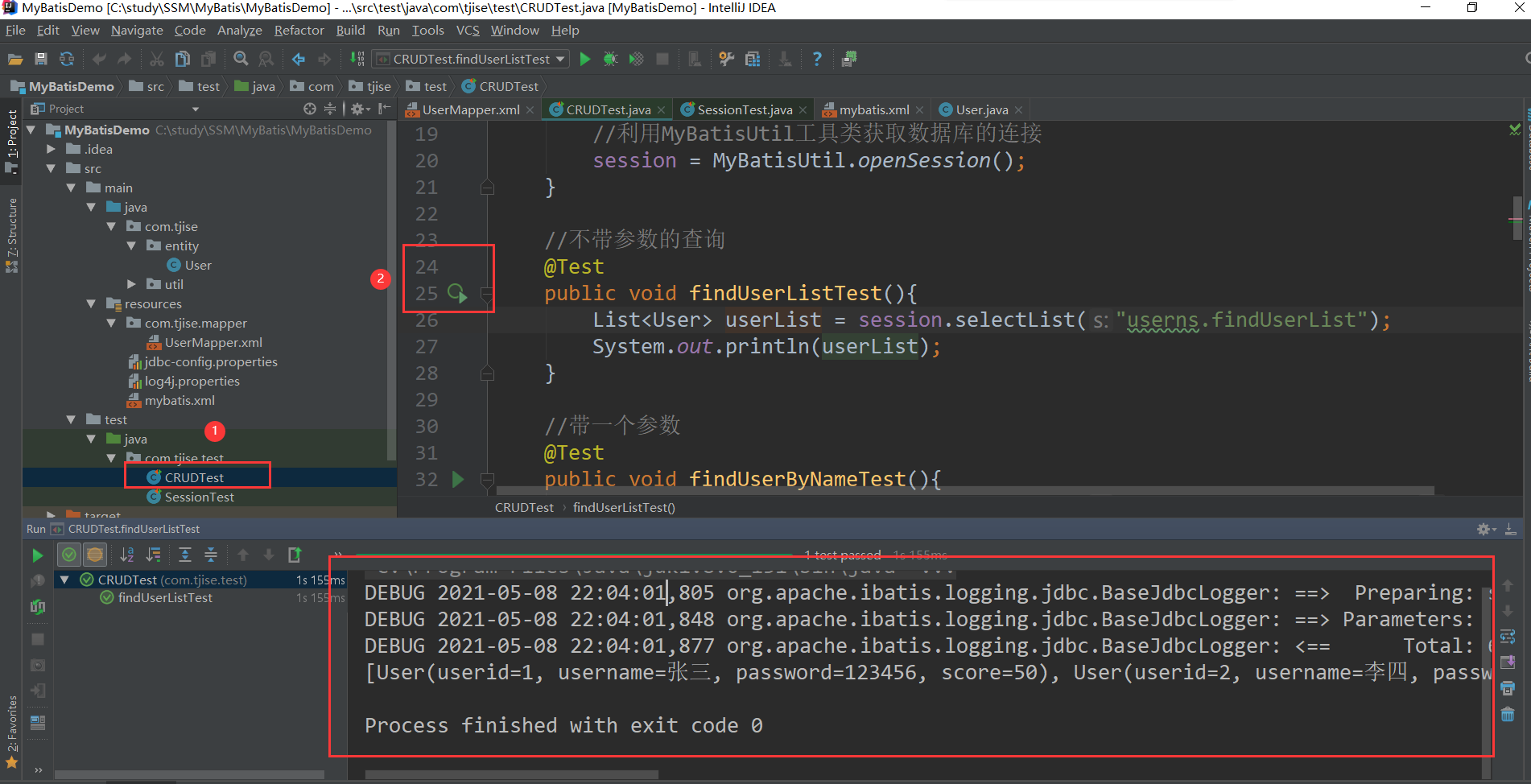
Task: Click Run with Coverage toolbar icon
Action: click(637, 59)
